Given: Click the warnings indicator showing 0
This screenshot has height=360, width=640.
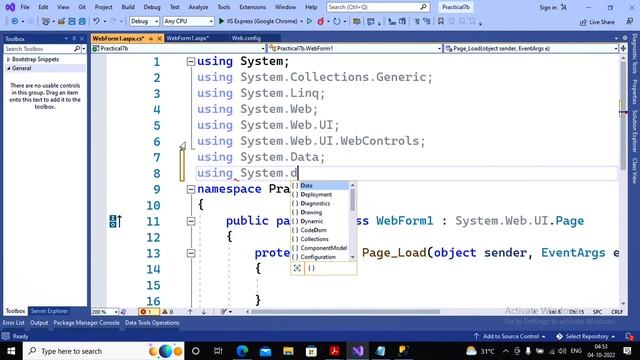Looking at the screenshot, I should click(x=168, y=311).
